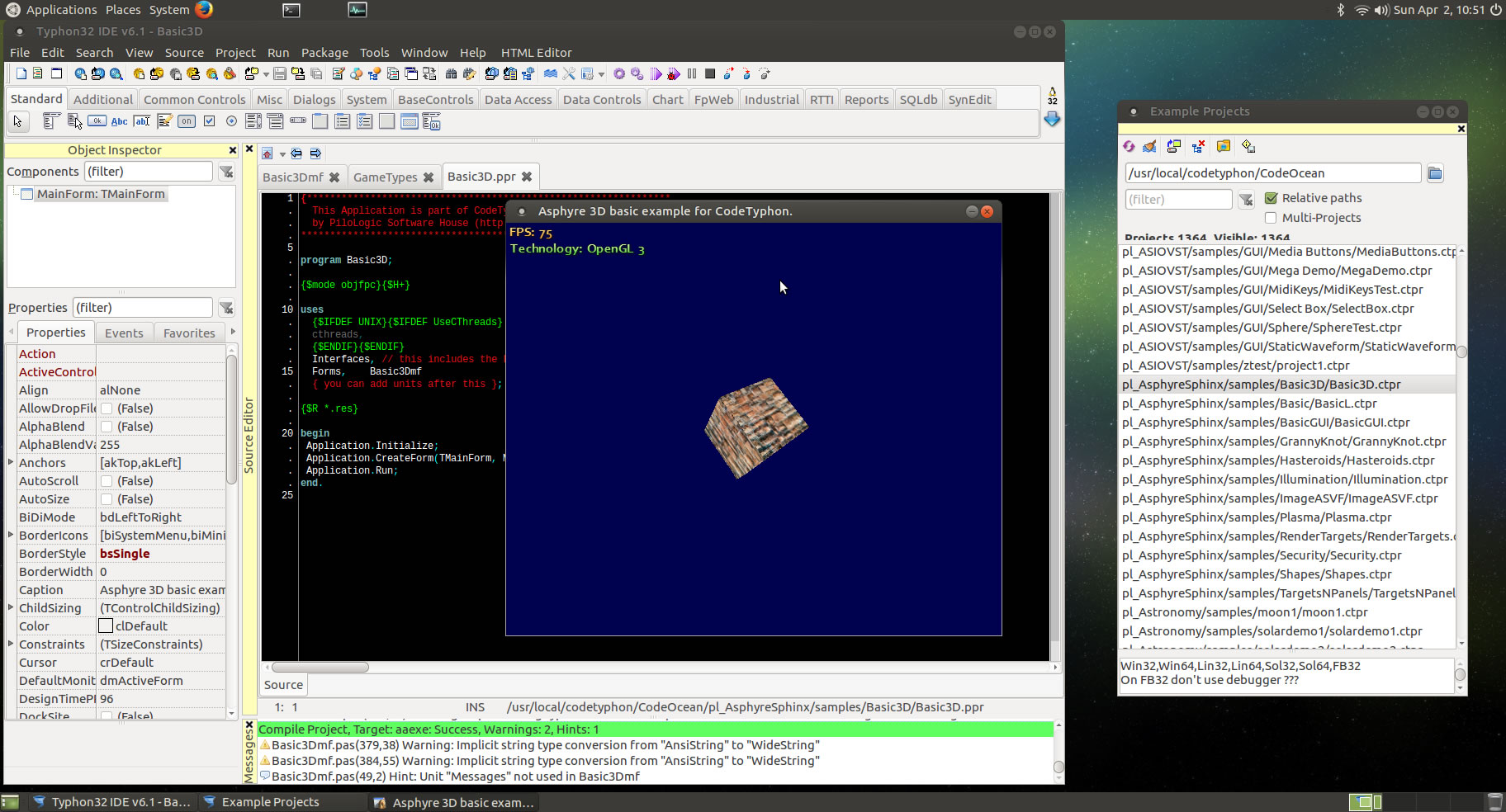Click the folder browse icon beside path field
Image resolution: width=1506 pixels, height=812 pixels.
point(1435,173)
